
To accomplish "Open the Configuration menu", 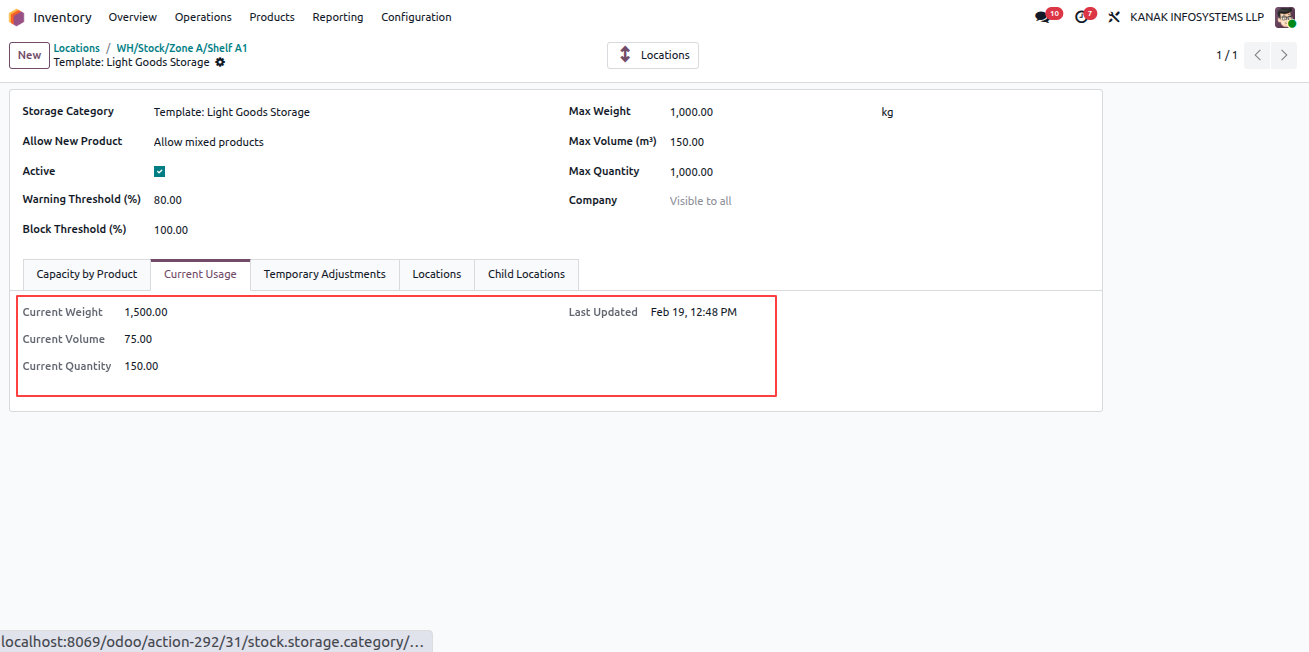I will pyautogui.click(x=416, y=17).
